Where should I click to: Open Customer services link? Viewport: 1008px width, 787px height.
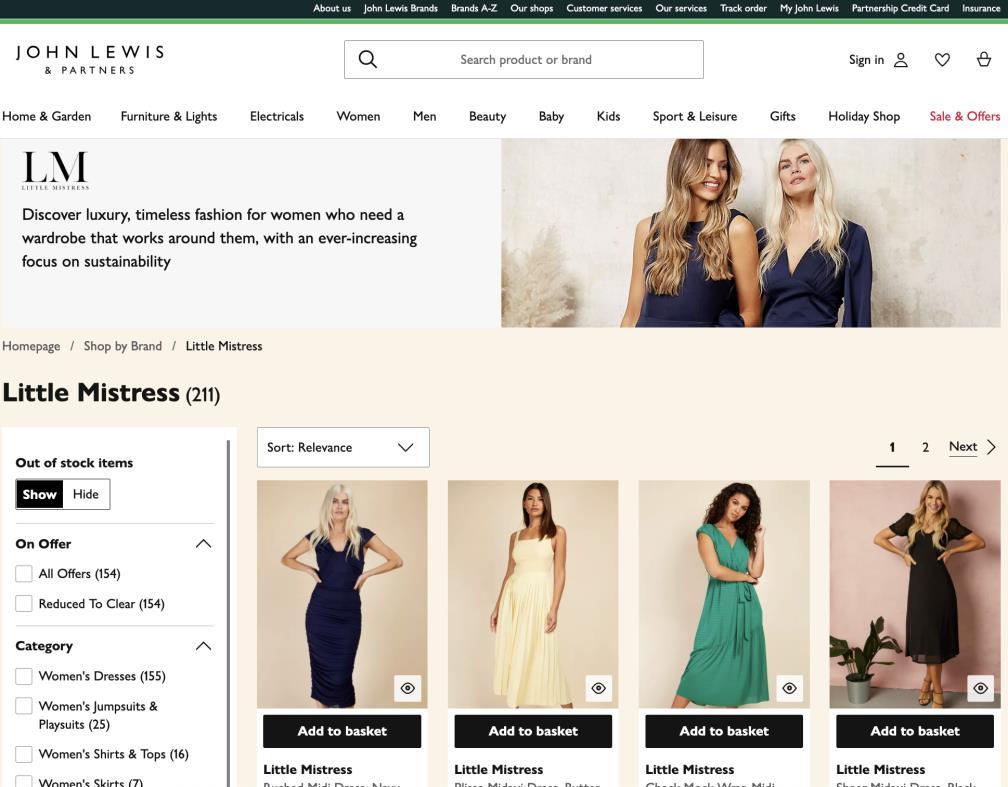(604, 8)
